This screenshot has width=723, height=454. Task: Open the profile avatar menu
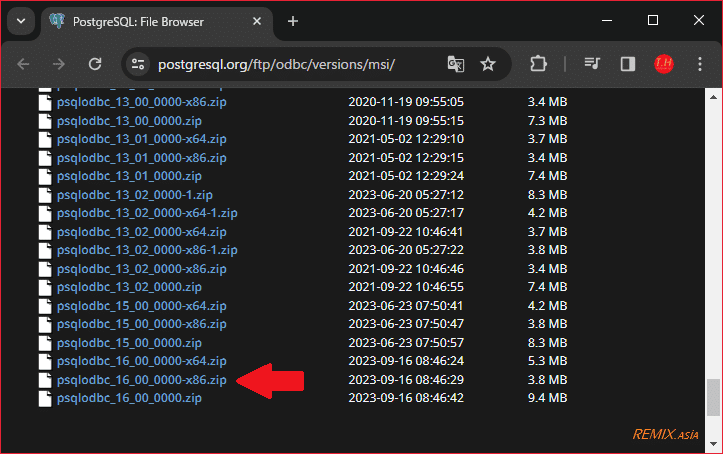click(664, 64)
